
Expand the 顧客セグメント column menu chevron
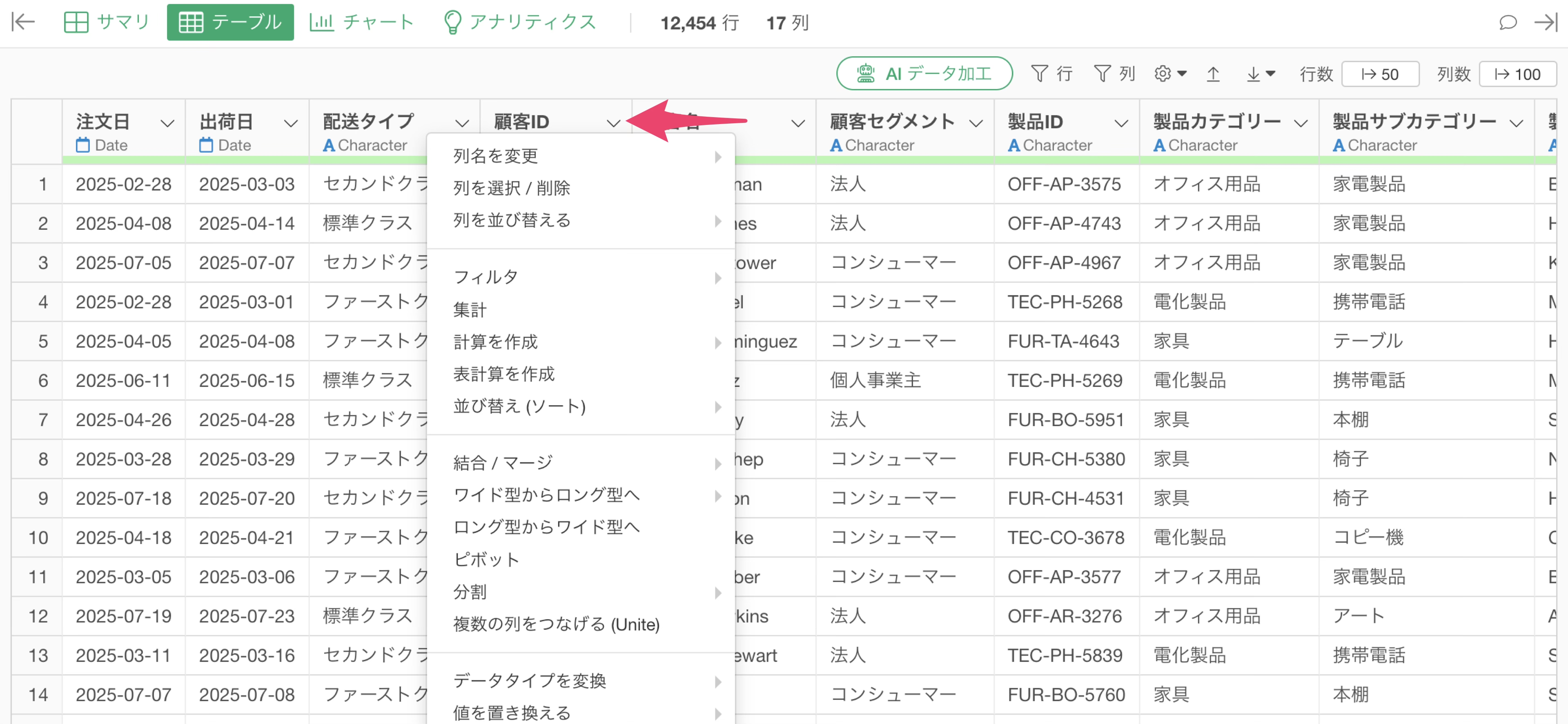click(x=976, y=123)
